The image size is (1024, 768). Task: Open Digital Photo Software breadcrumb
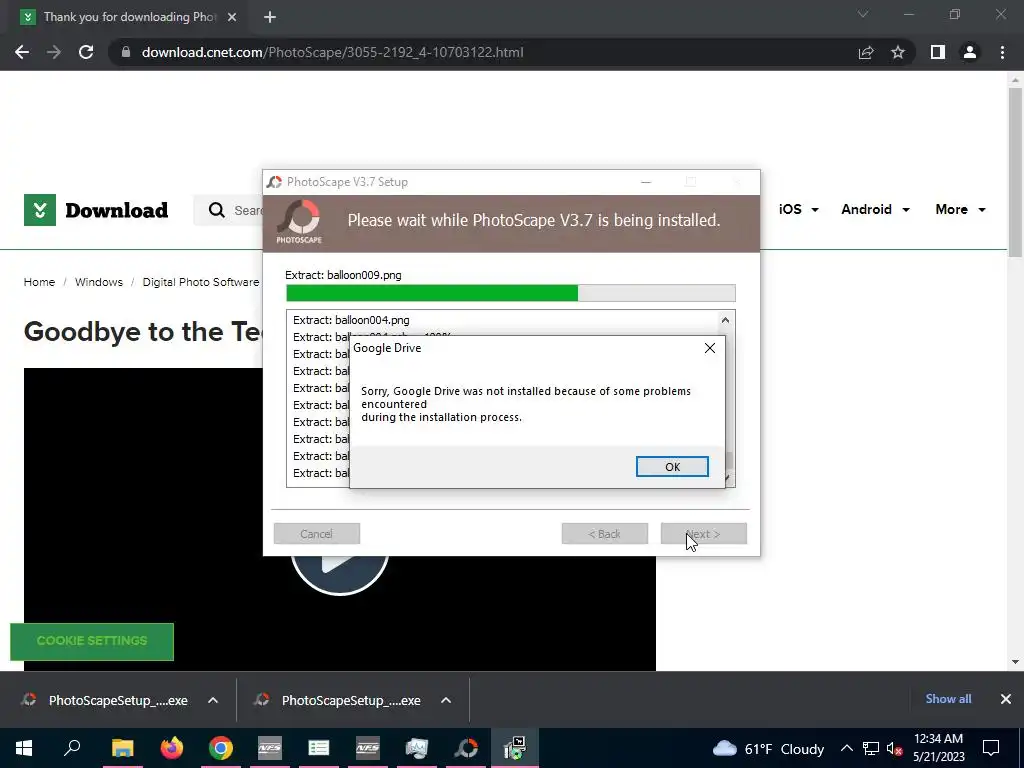click(x=201, y=282)
